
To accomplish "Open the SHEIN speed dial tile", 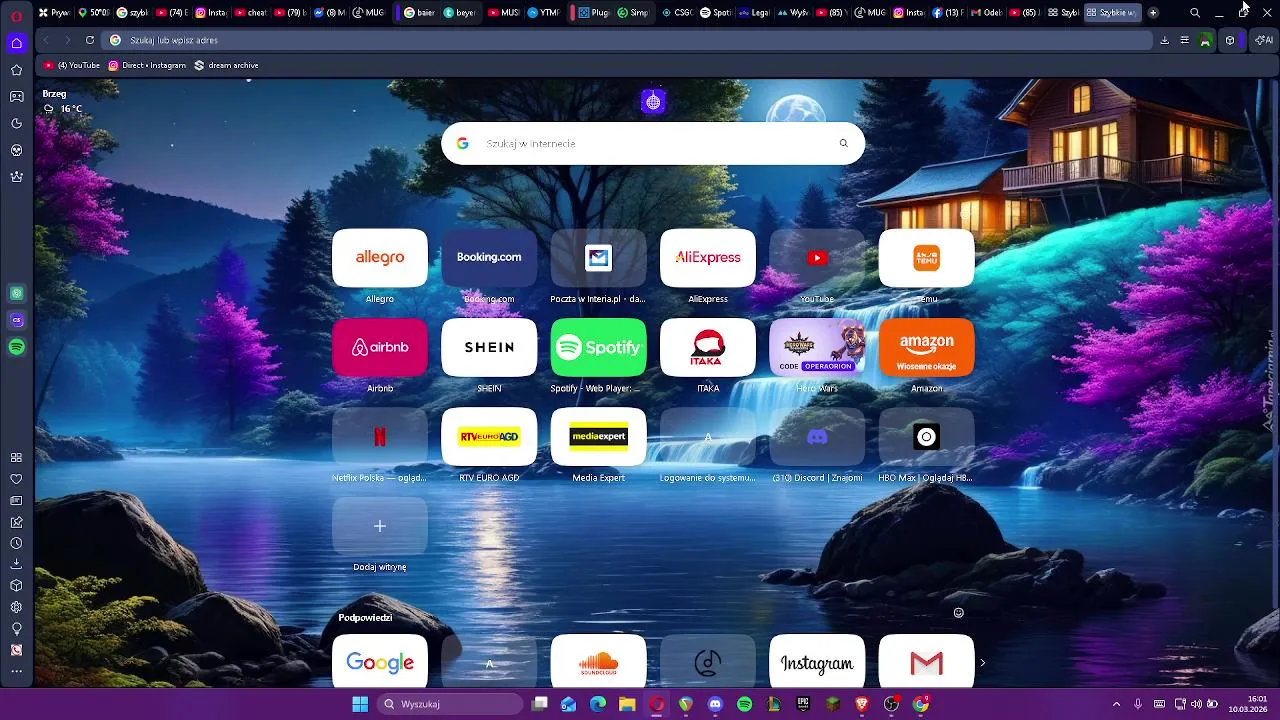I will (x=489, y=347).
